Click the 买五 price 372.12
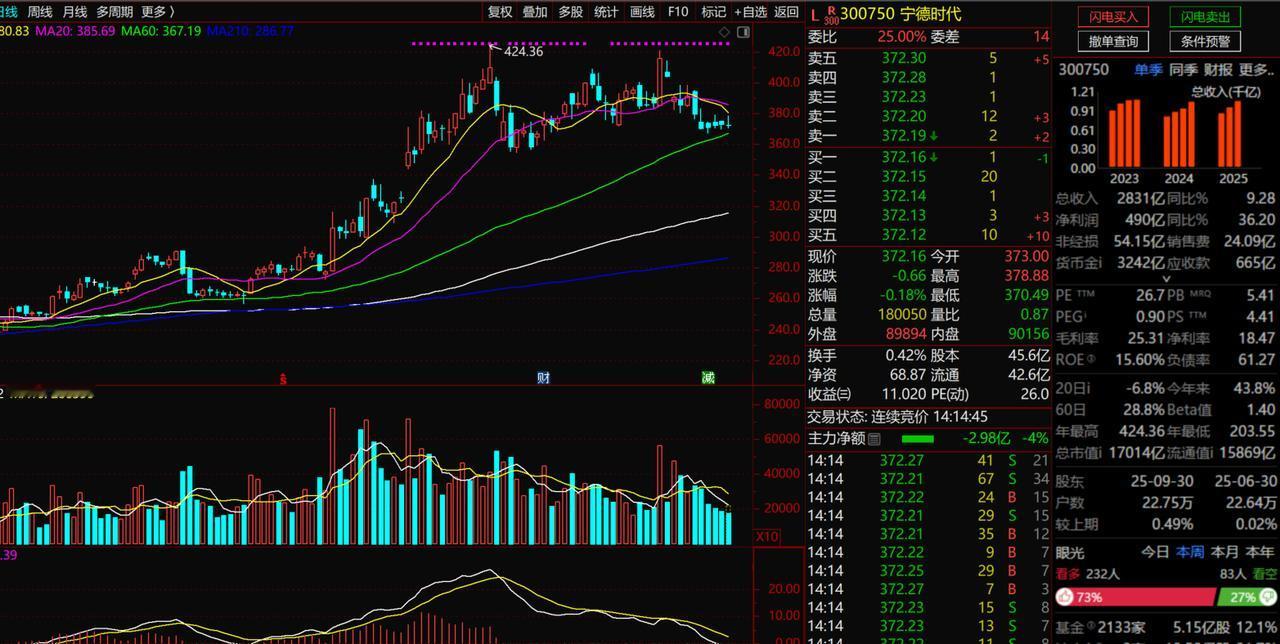The image size is (1280, 644). coord(904,235)
